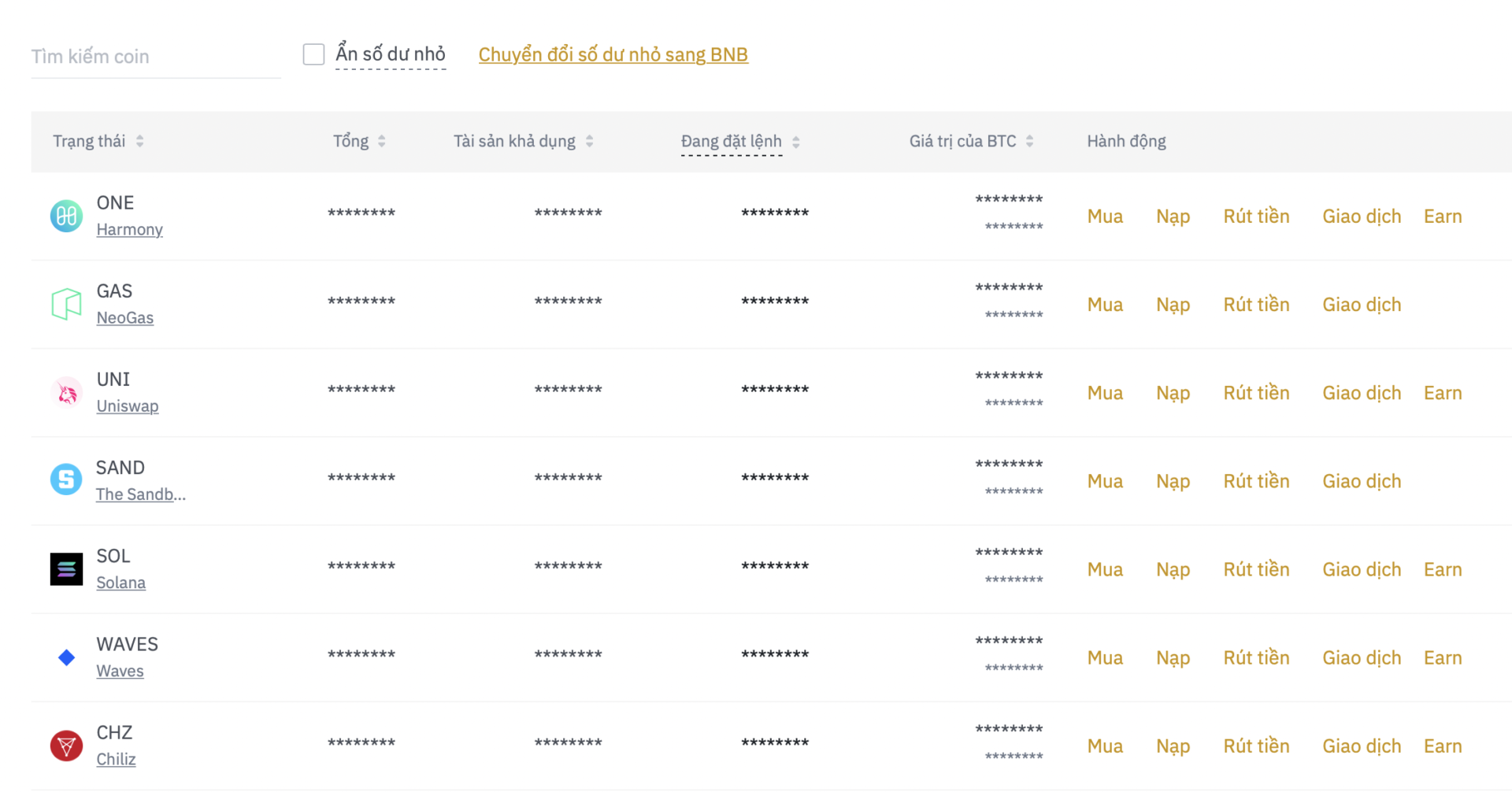Screen dimensions: 1512x792
Task: Click Nạp in the GAS row
Action: click(x=1173, y=305)
